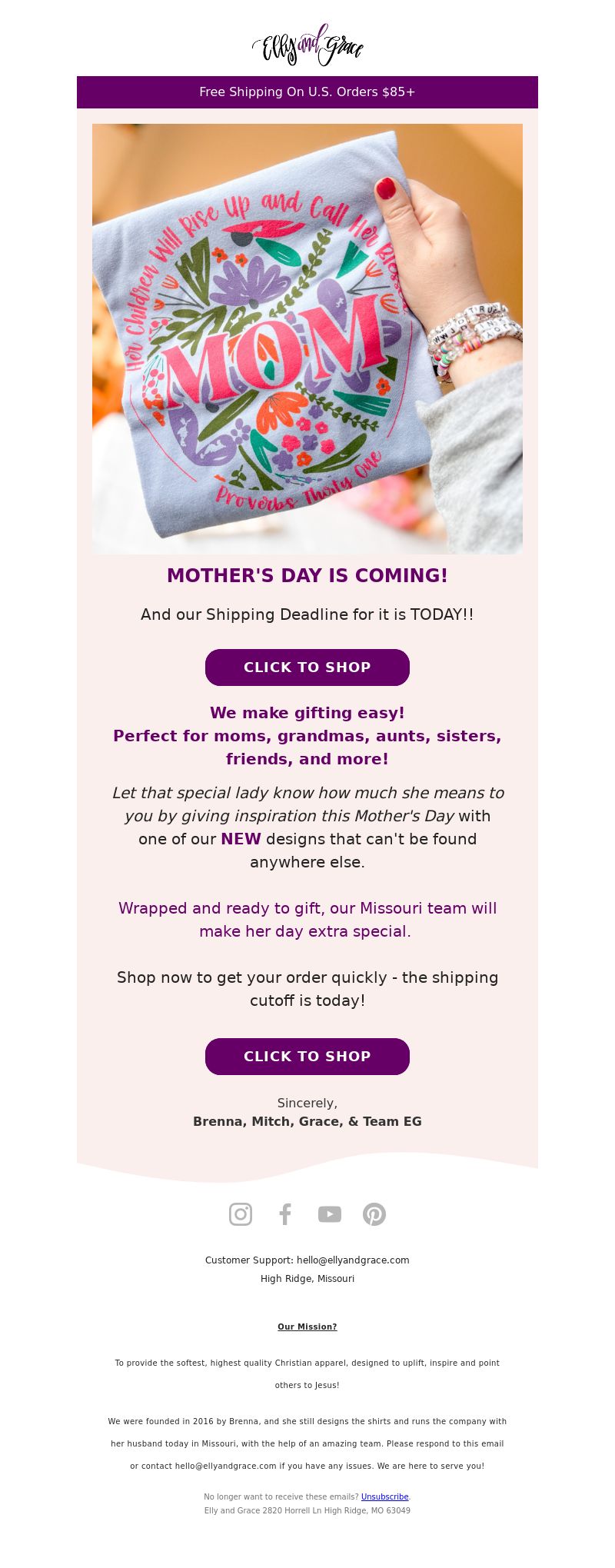
Task: Click the Customer Support email address
Action: (353, 1260)
